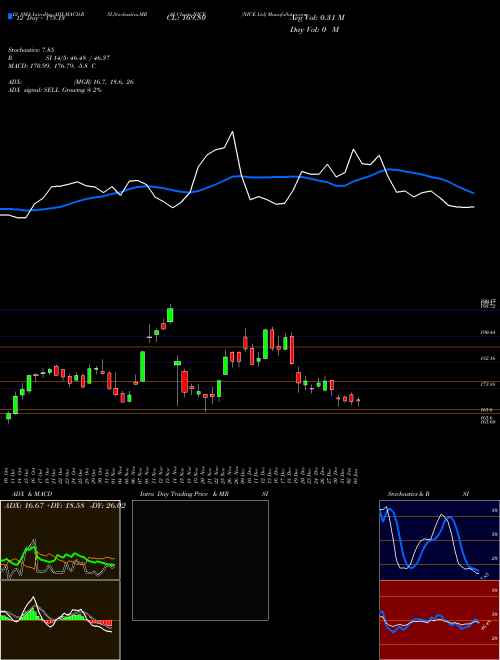
Task: Click the 182.36 price level label
Action: (x=488, y=358)
